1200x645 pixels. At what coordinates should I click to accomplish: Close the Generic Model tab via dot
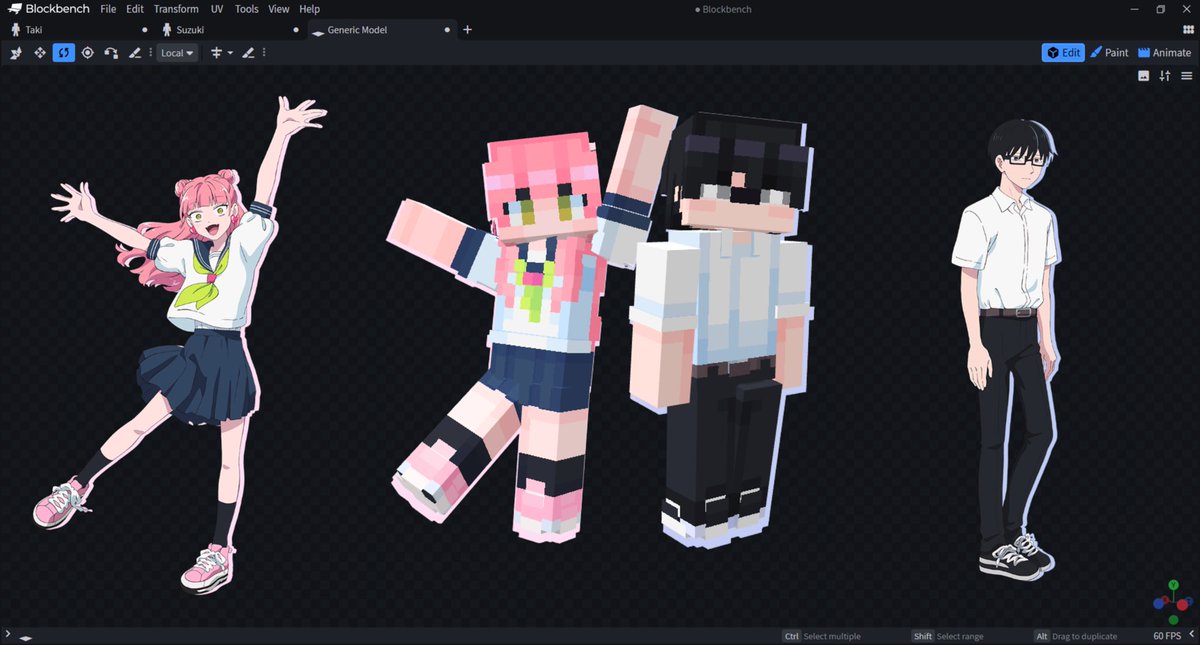click(x=447, y=30)
